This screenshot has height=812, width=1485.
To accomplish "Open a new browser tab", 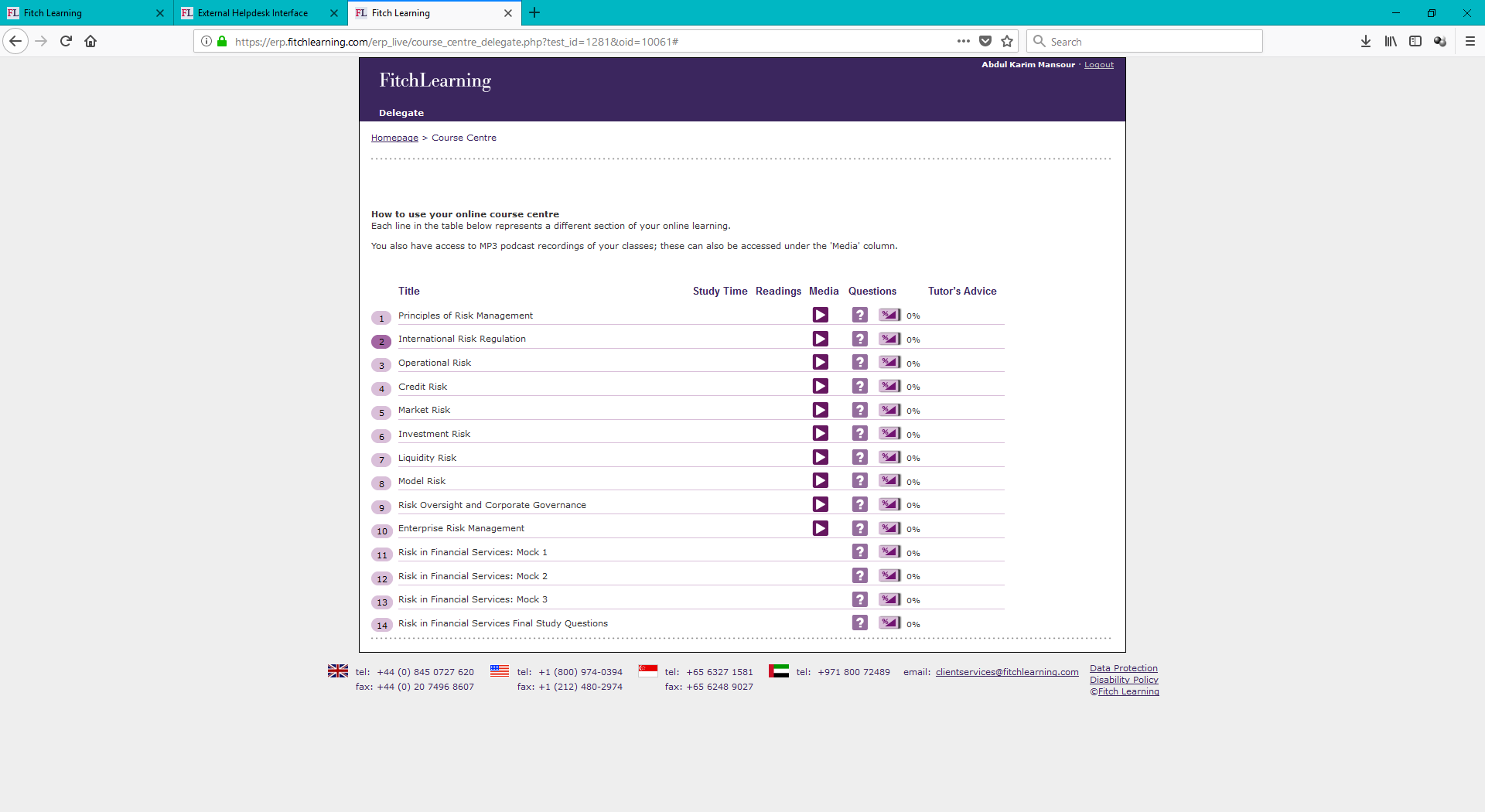I will click(534, 13).
